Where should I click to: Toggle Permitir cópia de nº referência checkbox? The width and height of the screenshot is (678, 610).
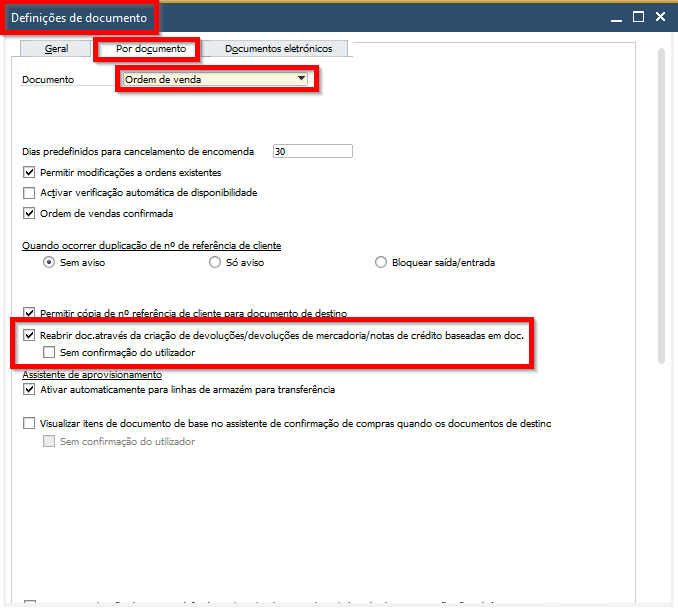29,314
